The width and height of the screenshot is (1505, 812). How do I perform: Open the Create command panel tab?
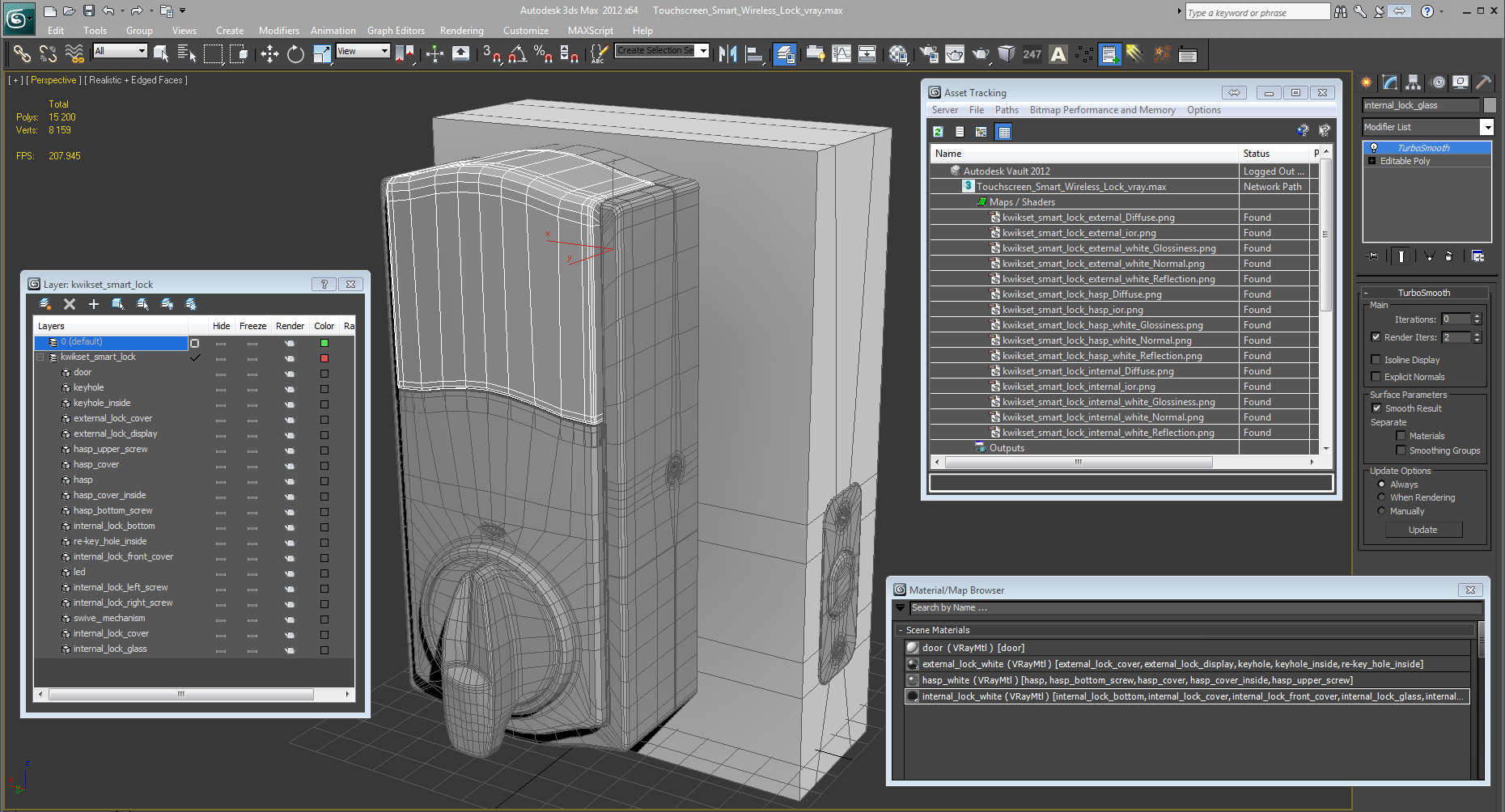pos(1367,82)
